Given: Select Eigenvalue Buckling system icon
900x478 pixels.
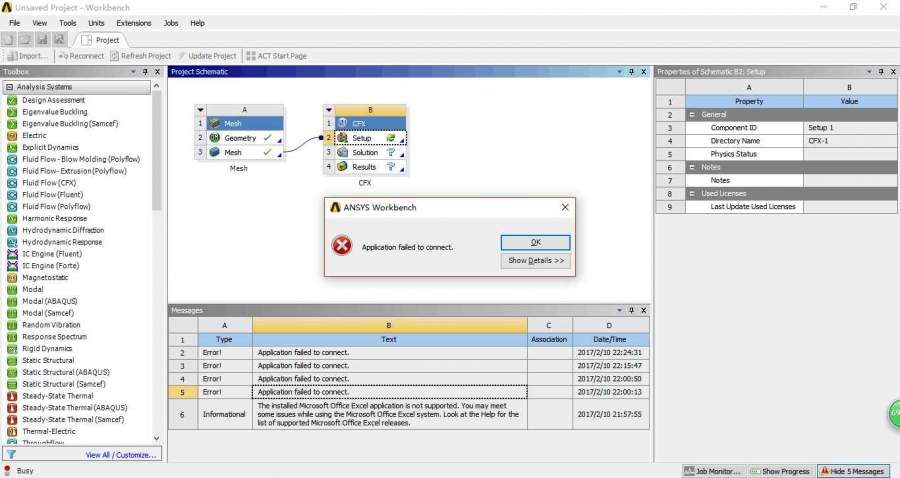Looking at the screenshot, I should click(x=11, y=112).
